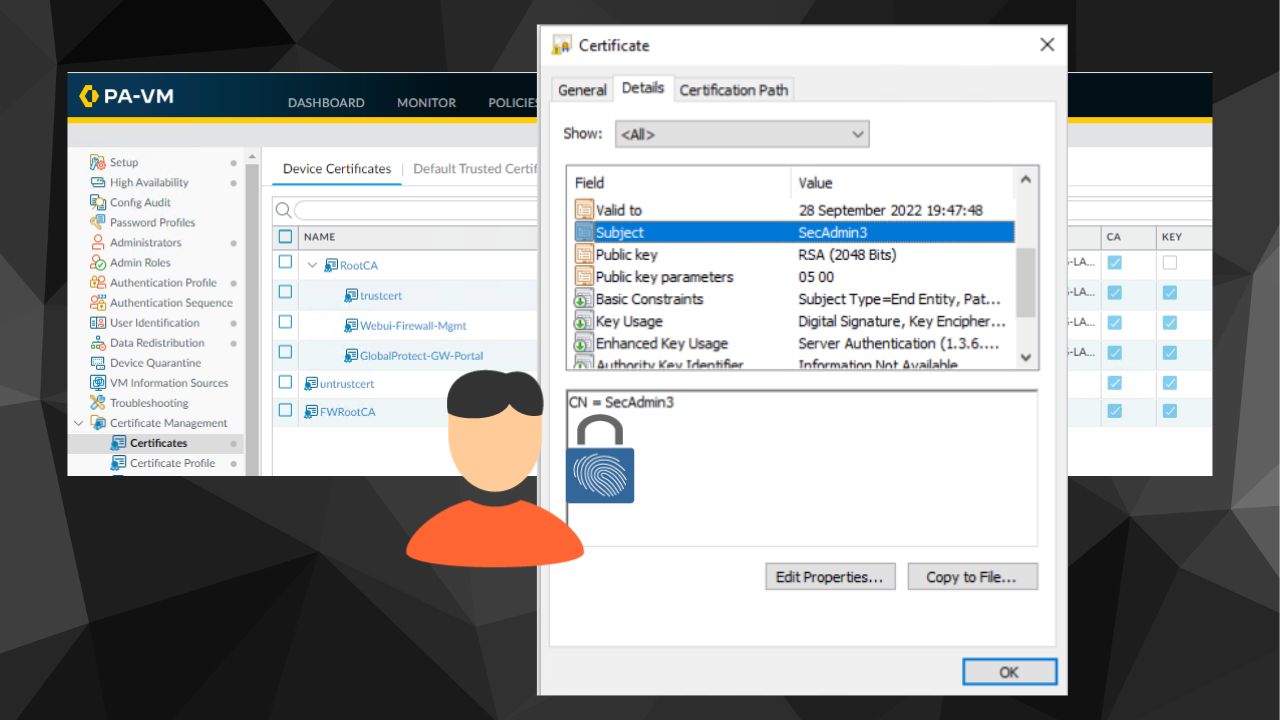Screen dimensions: 1280x720
Task: Open the General certificate tab
Action: point(582,90)
